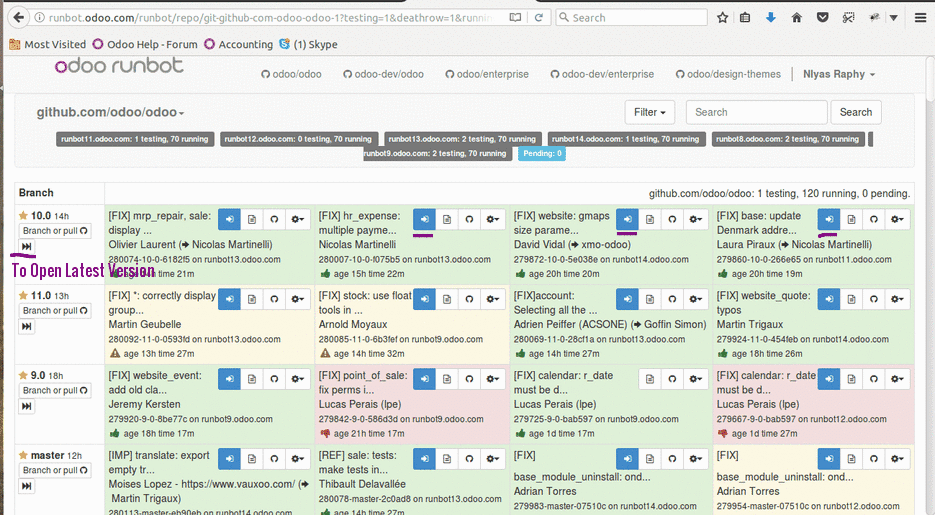This screenshot has height=515, width=935.
Task: Open the Pocket shield icon in the toolbar
Action: [822, 17]
